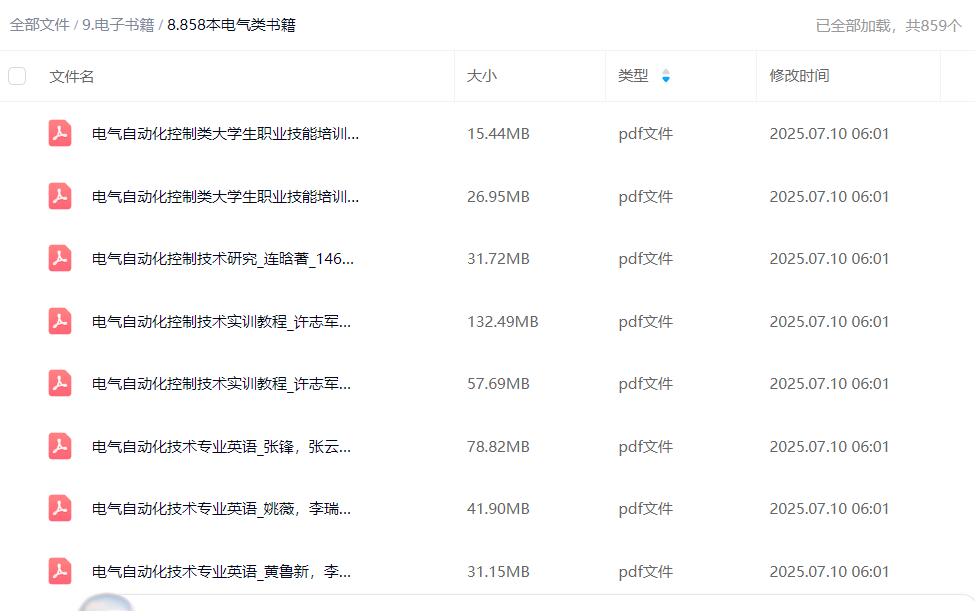
Task: Open 电气自动化技术专业英语_黄鲁新 file name
Action: click(221, 572)
